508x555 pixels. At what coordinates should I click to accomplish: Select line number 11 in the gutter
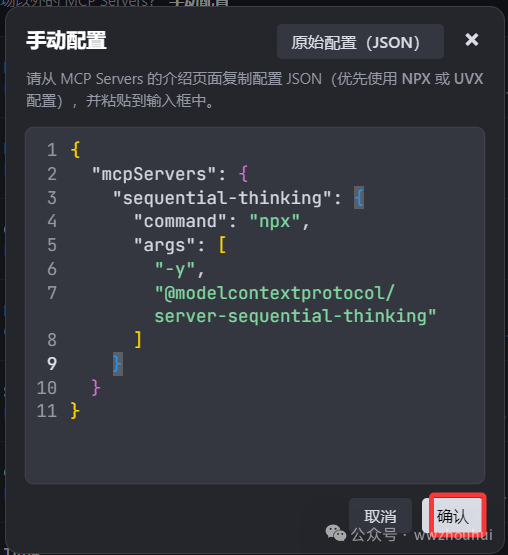pos(47,411)
